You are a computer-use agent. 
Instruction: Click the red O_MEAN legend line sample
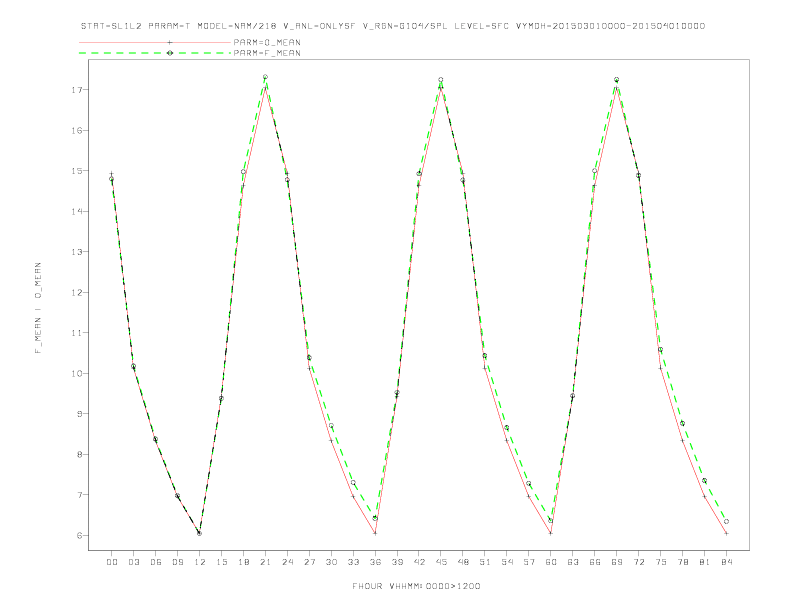coord(155,42)
